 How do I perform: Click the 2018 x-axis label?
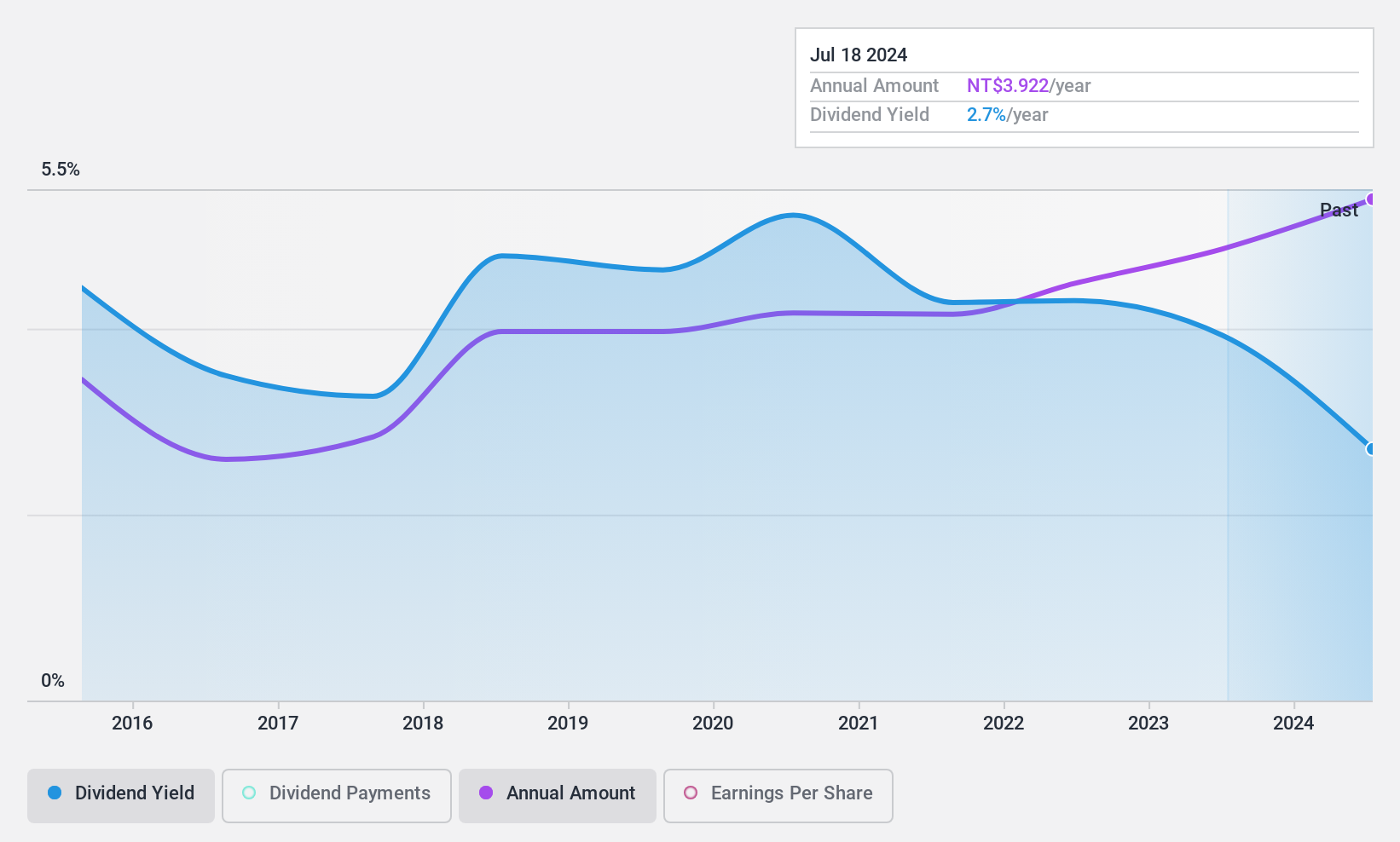(423, 724)
